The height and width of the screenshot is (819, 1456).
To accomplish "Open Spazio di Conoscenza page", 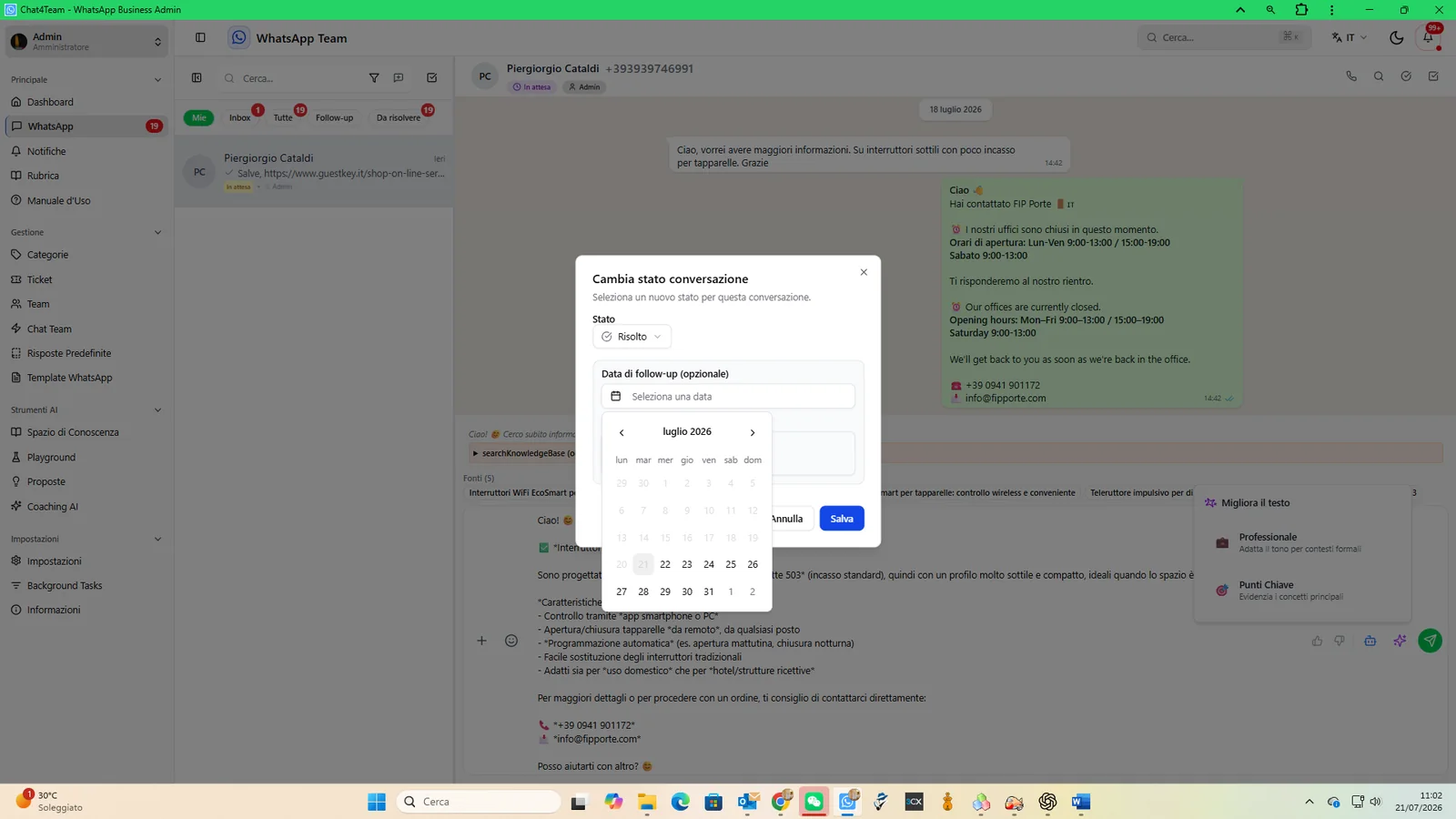I will coord(86,432).
